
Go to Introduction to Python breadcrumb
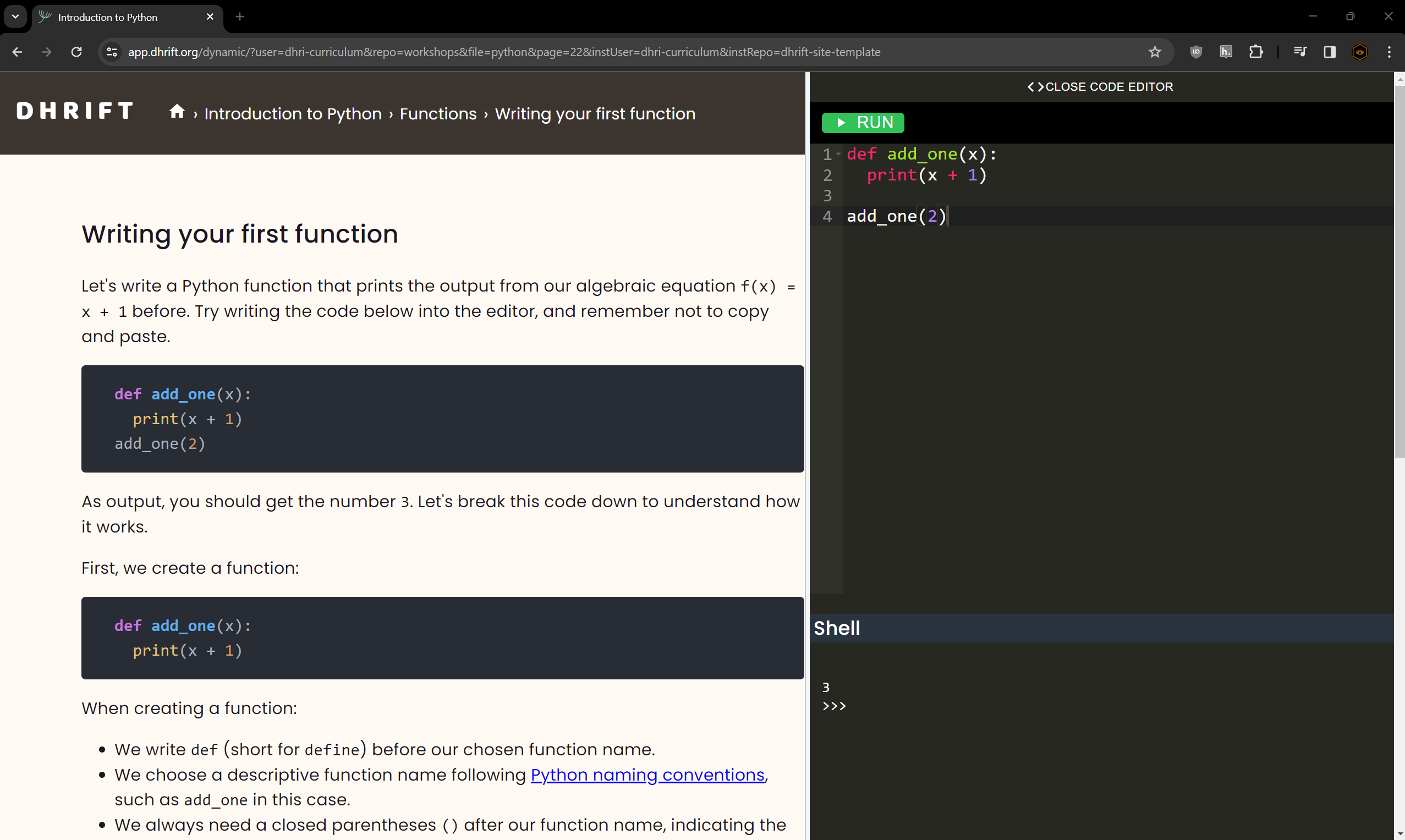[293, 114]
